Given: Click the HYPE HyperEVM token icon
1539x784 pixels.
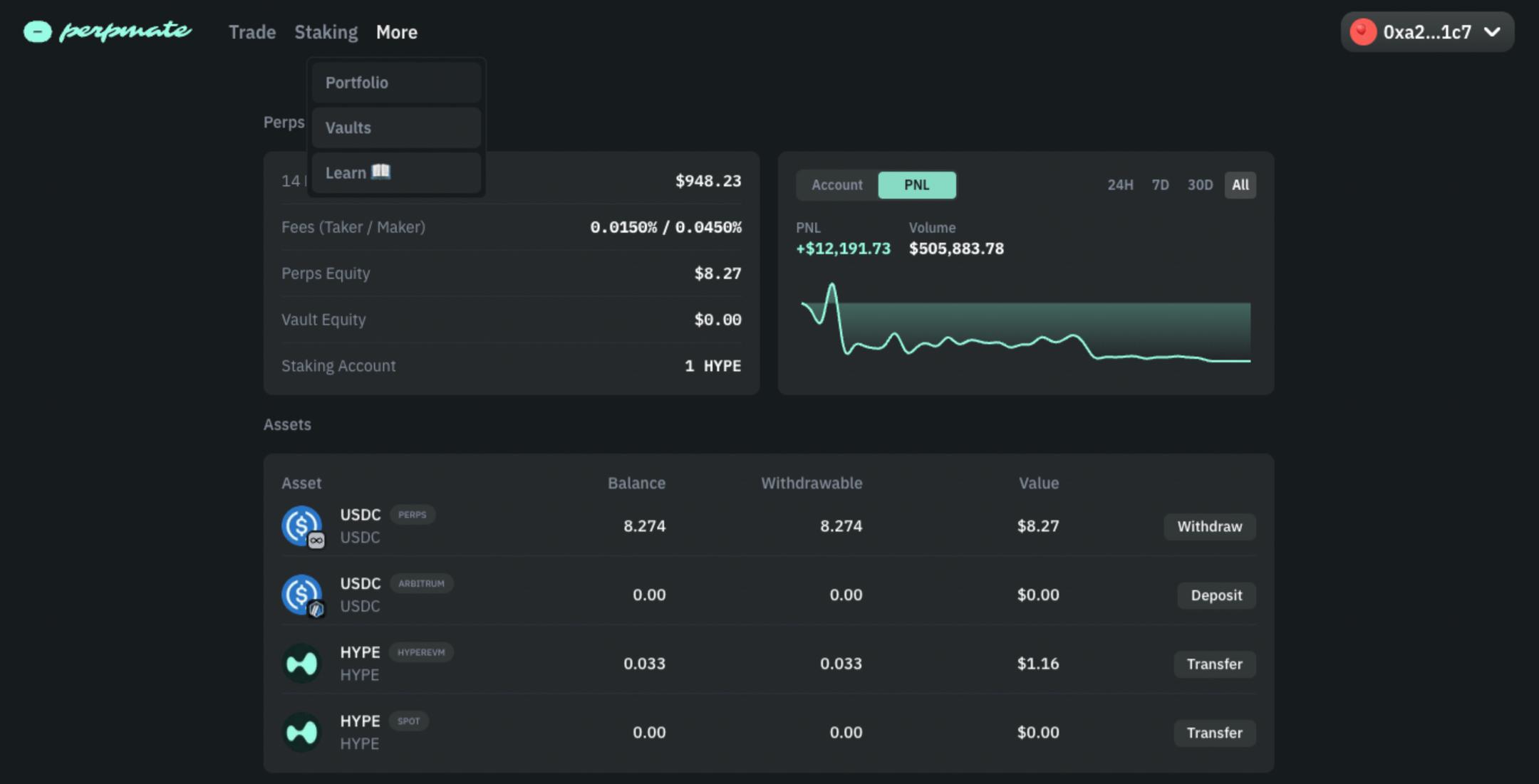Looking at the screenshot, I should pos(301,664).
